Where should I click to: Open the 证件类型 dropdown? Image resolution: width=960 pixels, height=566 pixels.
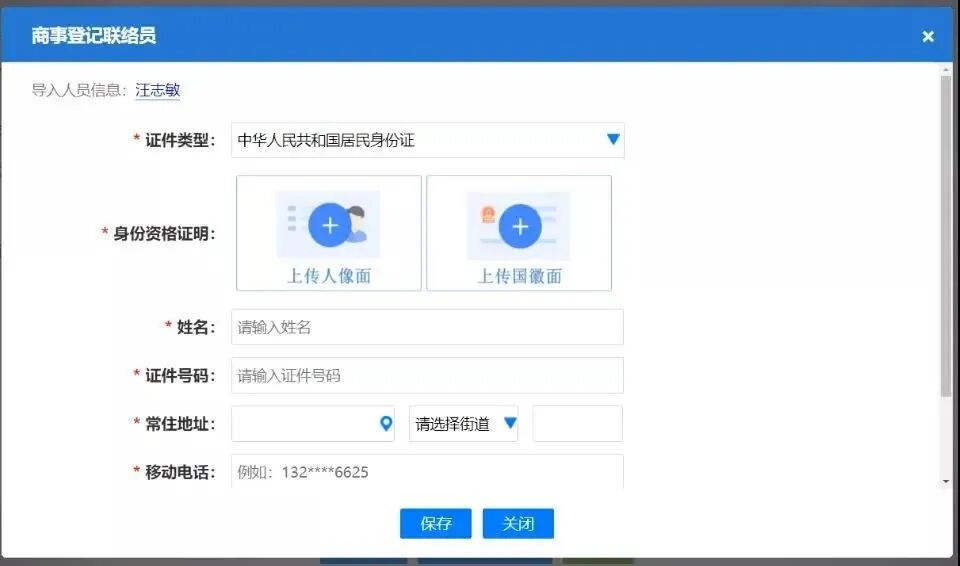tap(427, 140)
